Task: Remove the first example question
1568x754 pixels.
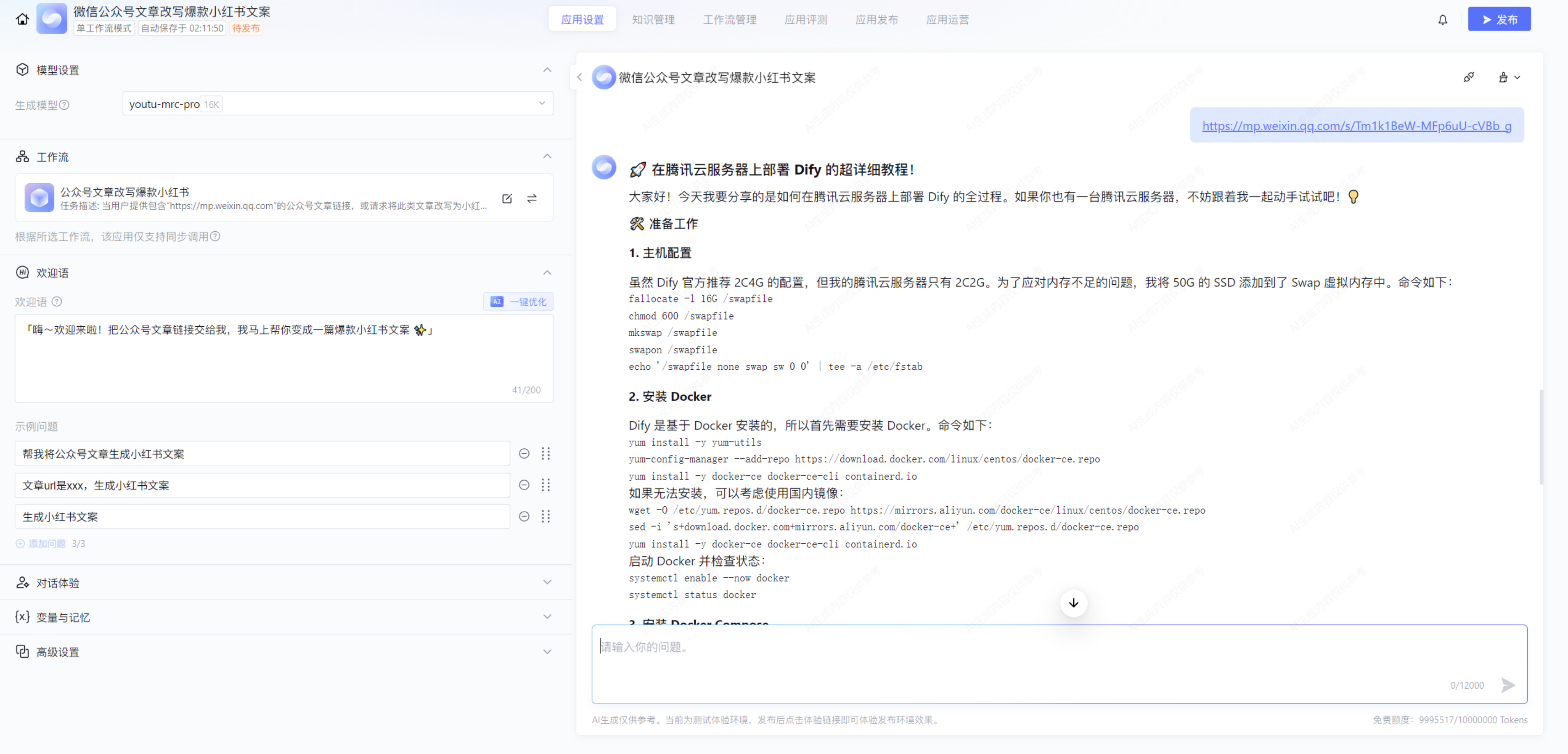Action: [x=523, y=453]
